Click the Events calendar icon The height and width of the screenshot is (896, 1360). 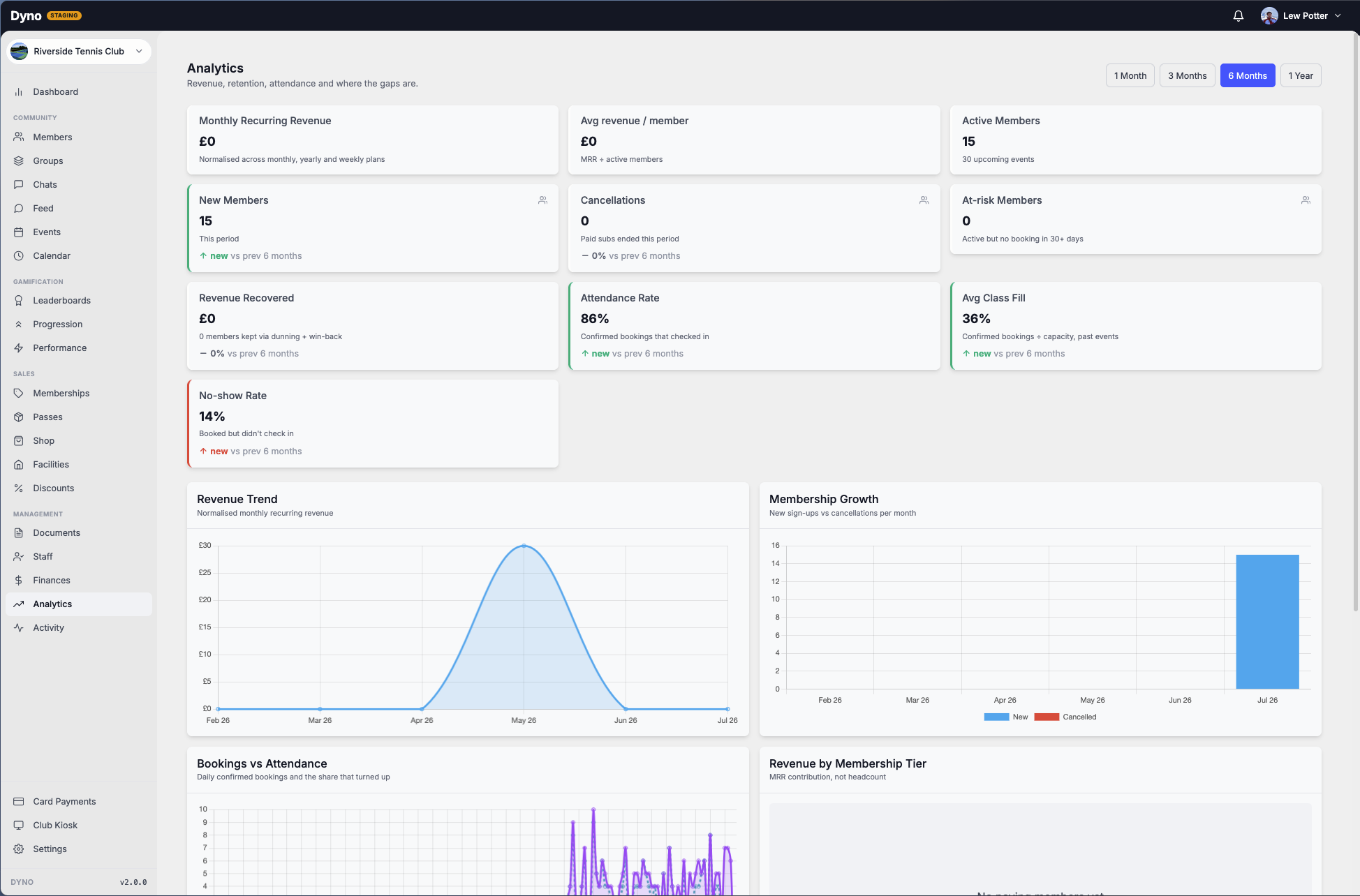pos(19,232)
